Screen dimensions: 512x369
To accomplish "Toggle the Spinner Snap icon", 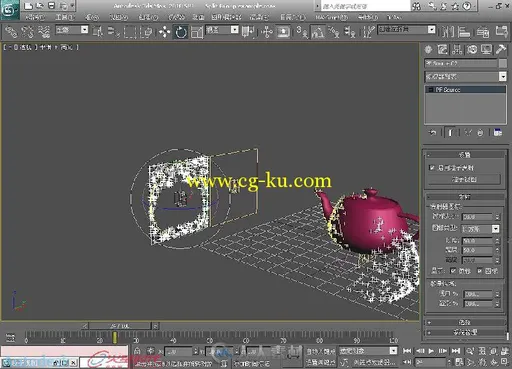I will point(350,32).
